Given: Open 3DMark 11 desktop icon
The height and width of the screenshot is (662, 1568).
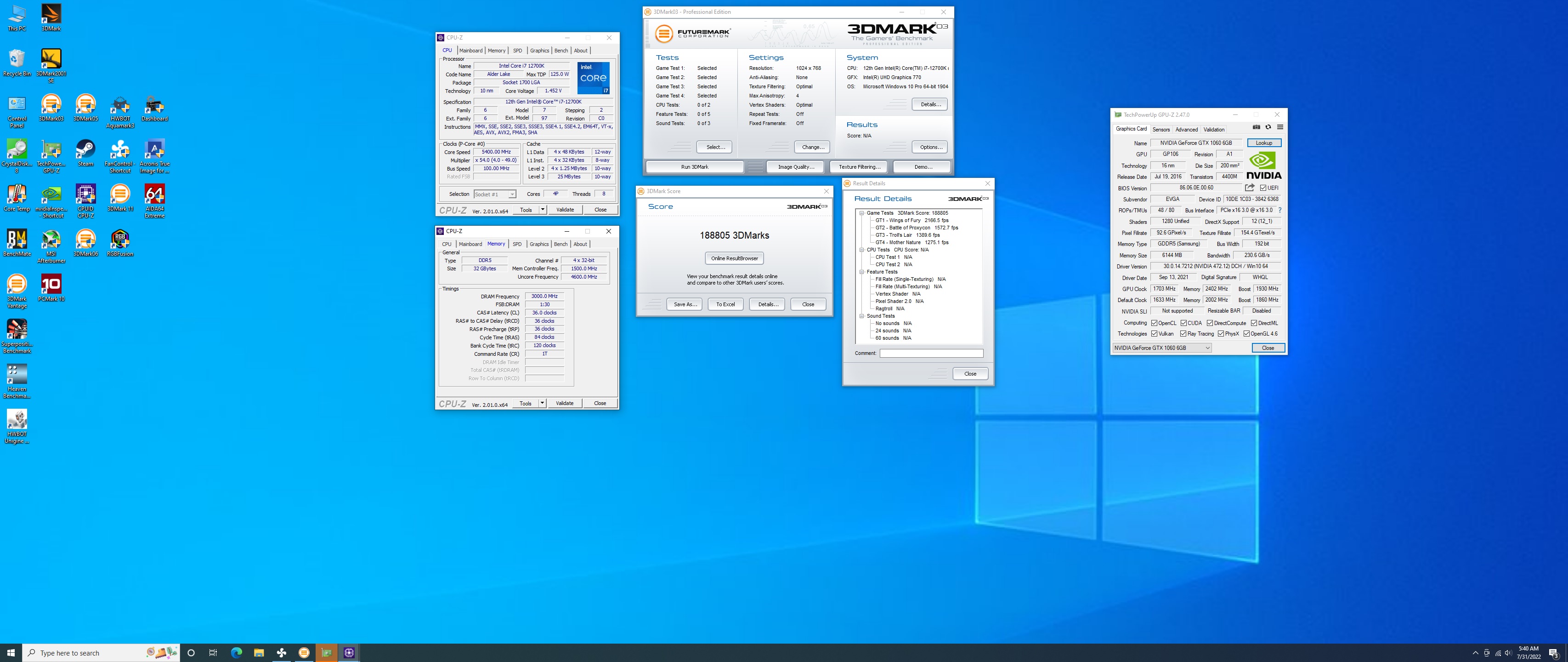Looking at the screenshot, I should [120, 198].
